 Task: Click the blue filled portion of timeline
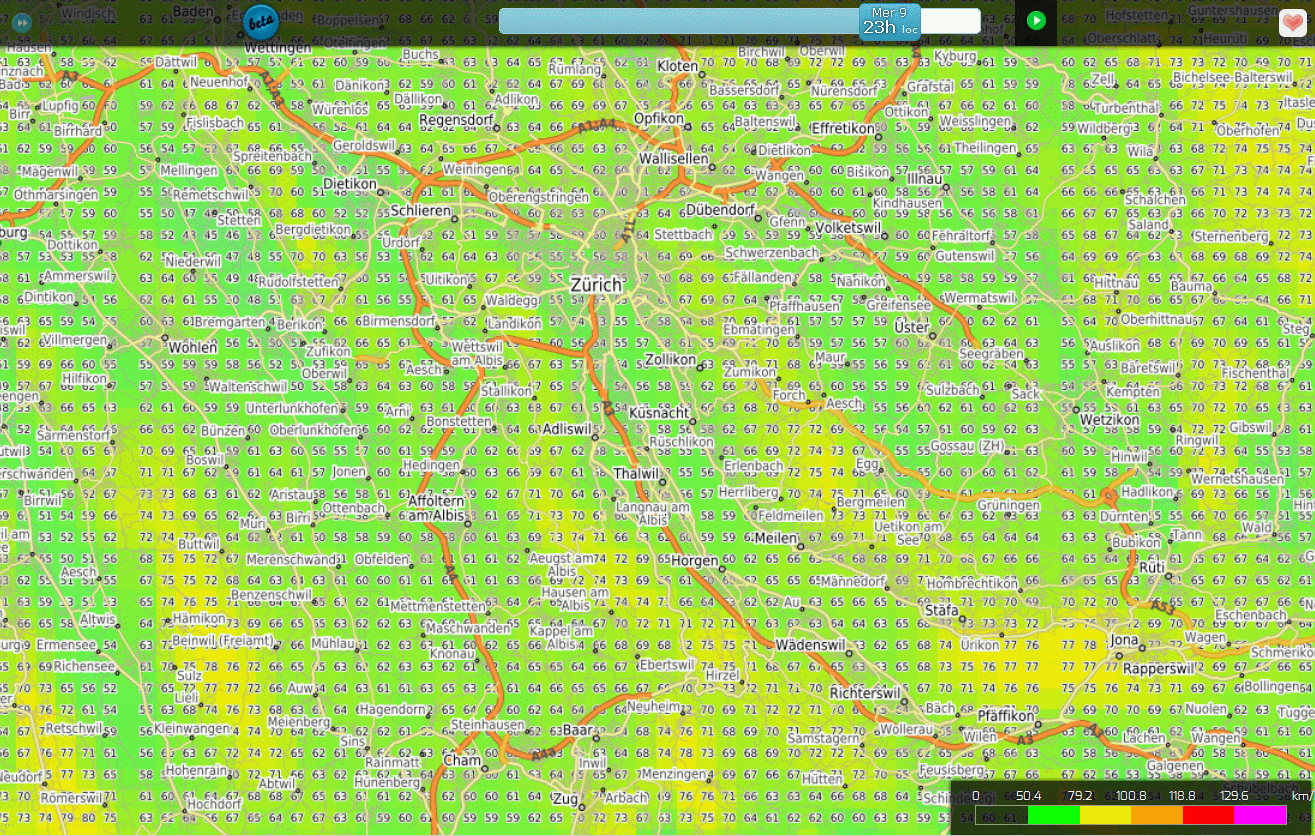678,21
